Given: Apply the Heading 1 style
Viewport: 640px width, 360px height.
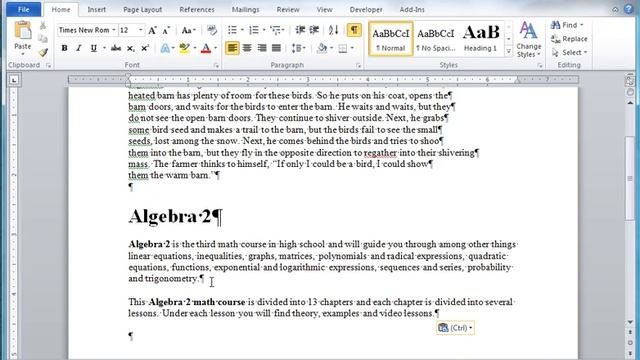Looking at the screenshot, I should coord(480,39).
